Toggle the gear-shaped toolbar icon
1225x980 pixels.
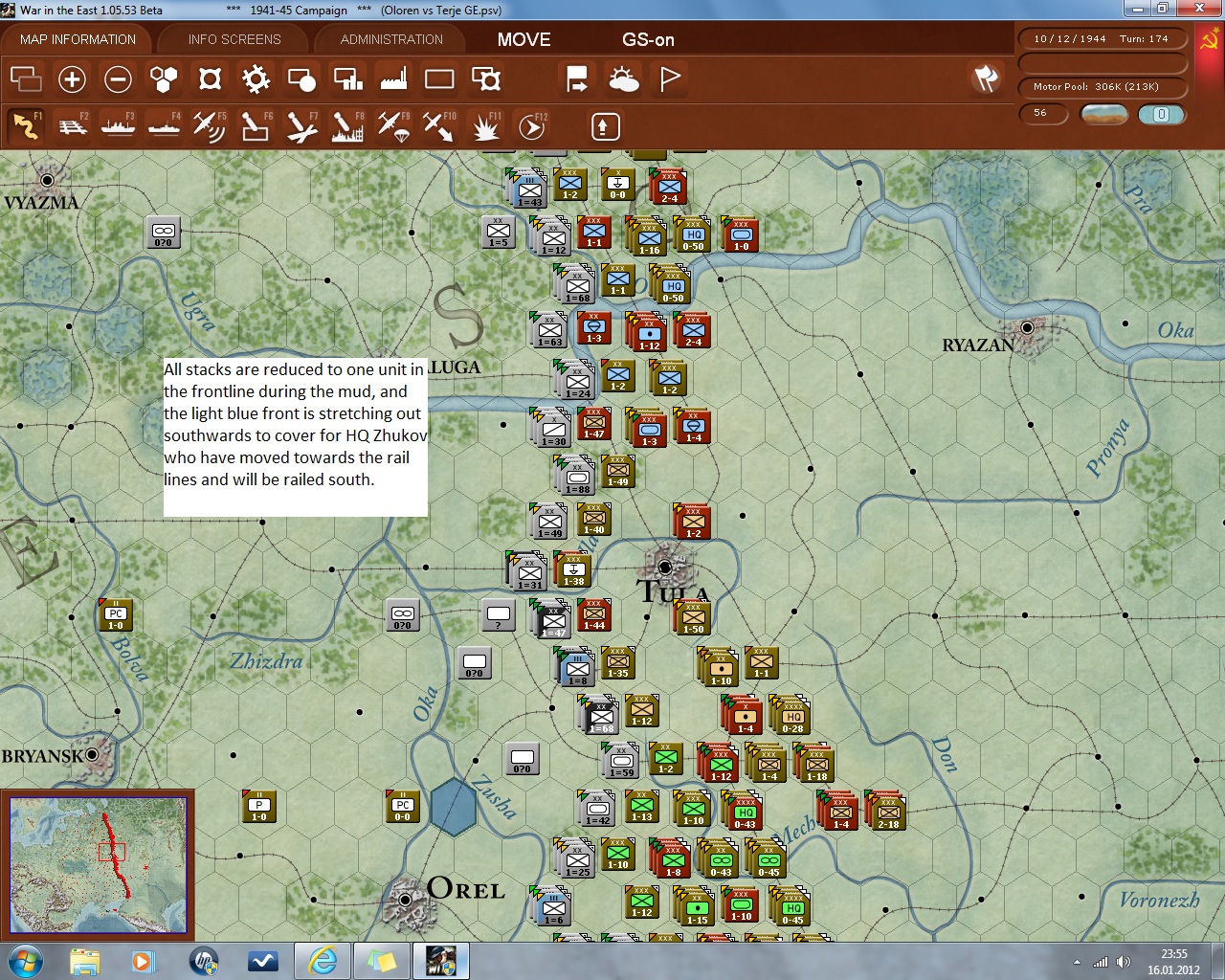(256, 78)
